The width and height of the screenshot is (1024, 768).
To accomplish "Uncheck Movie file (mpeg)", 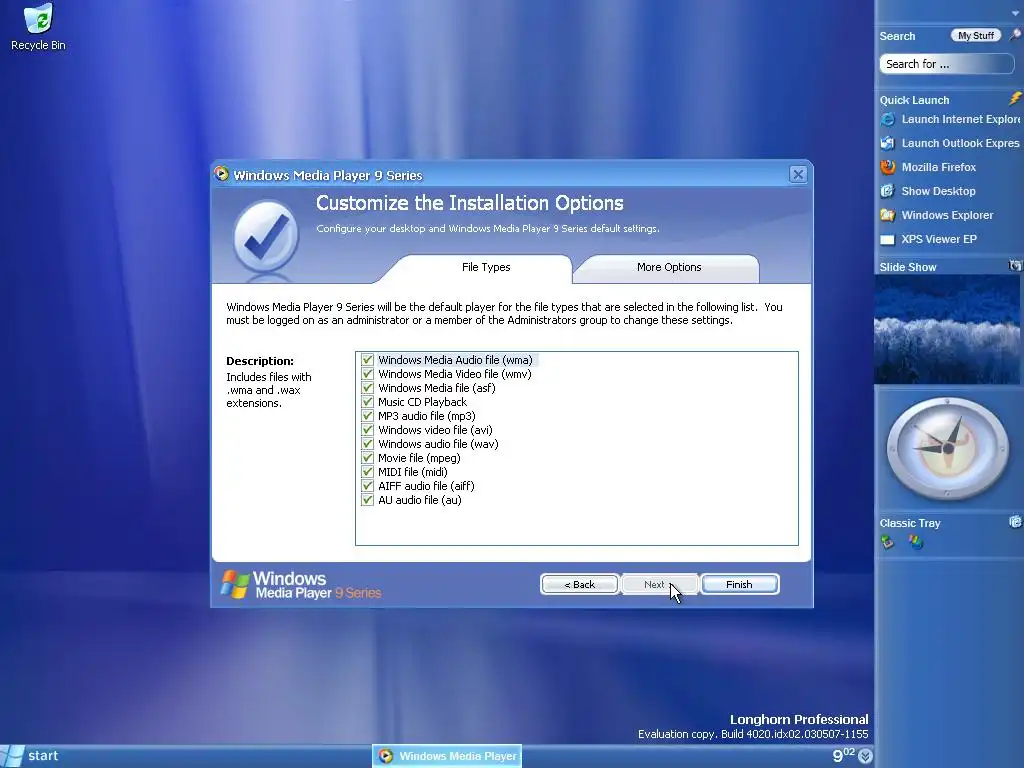I will point(368,458).
